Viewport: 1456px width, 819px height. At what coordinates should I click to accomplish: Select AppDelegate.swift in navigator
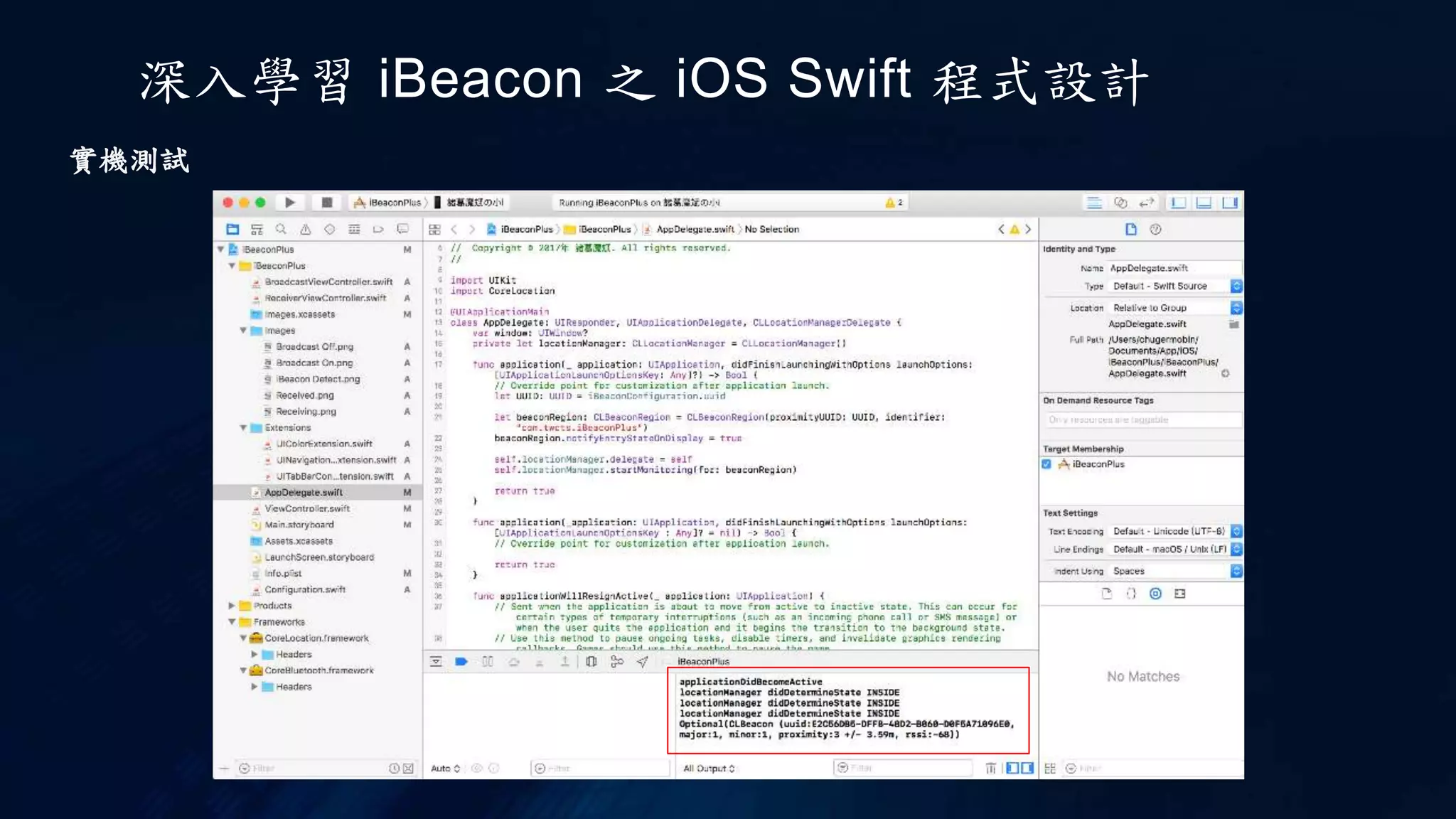(x=304, y=493)
